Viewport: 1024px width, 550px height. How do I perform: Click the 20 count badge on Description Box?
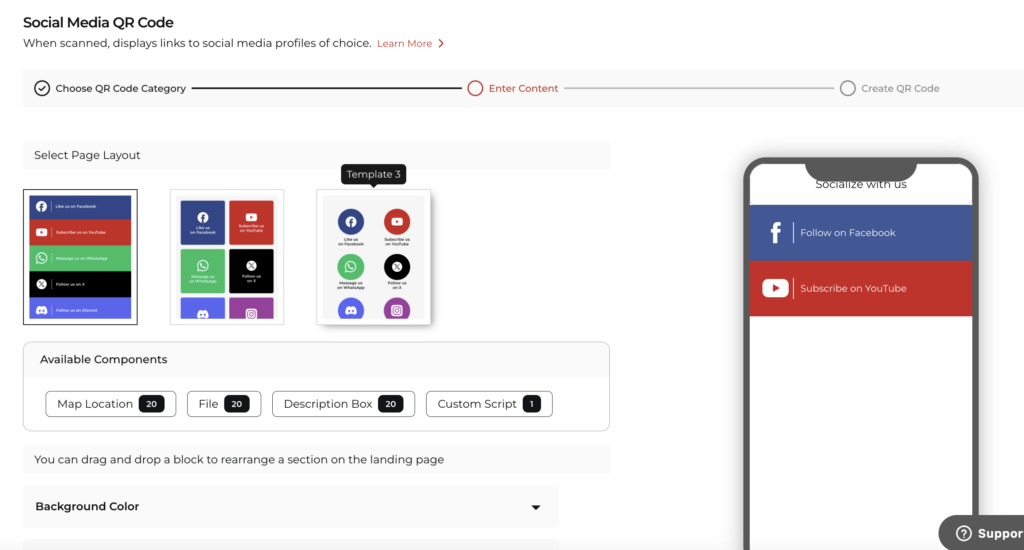(x=390, y=404)
